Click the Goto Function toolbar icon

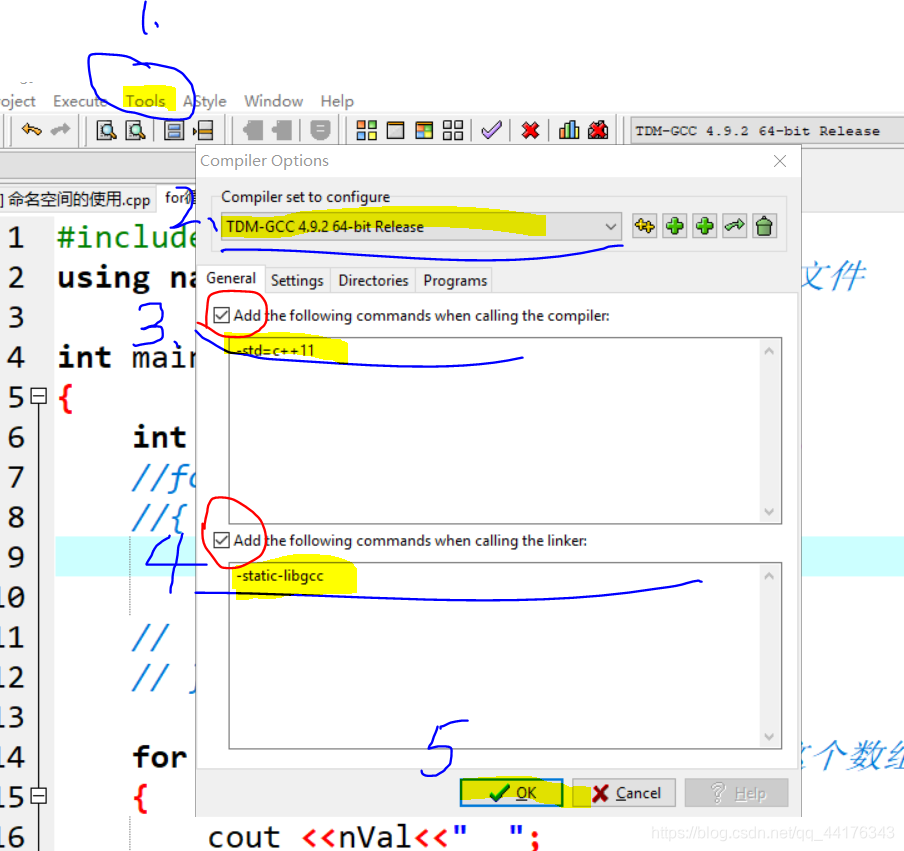point(174,130)
